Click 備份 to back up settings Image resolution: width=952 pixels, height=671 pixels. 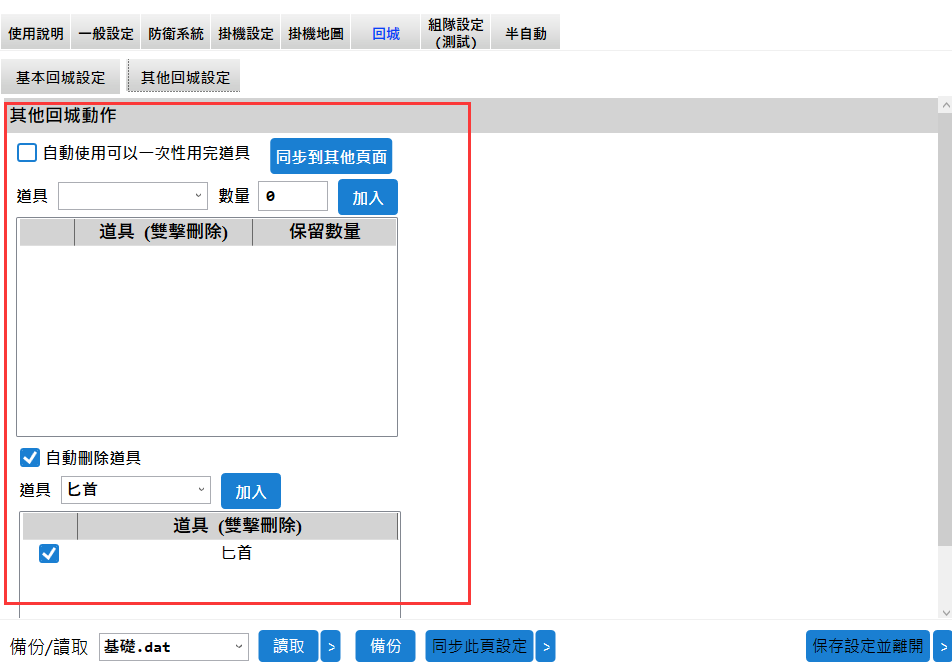[385, 647]
